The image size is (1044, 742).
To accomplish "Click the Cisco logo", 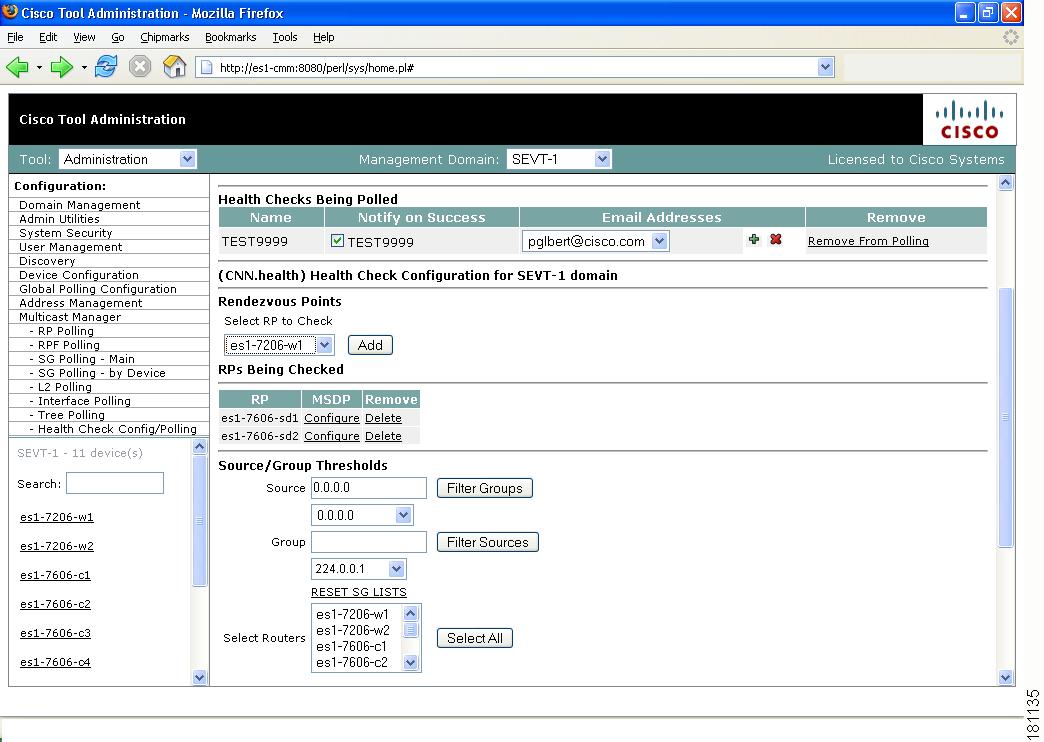I will [969, 120].
